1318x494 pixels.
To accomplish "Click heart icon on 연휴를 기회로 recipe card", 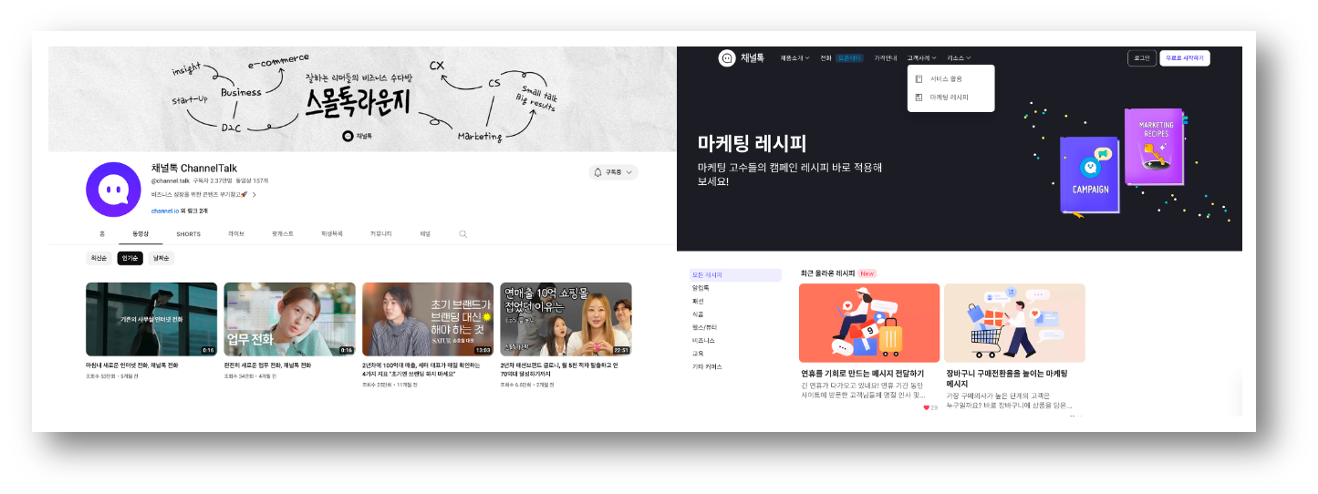I will click(926, 407).
